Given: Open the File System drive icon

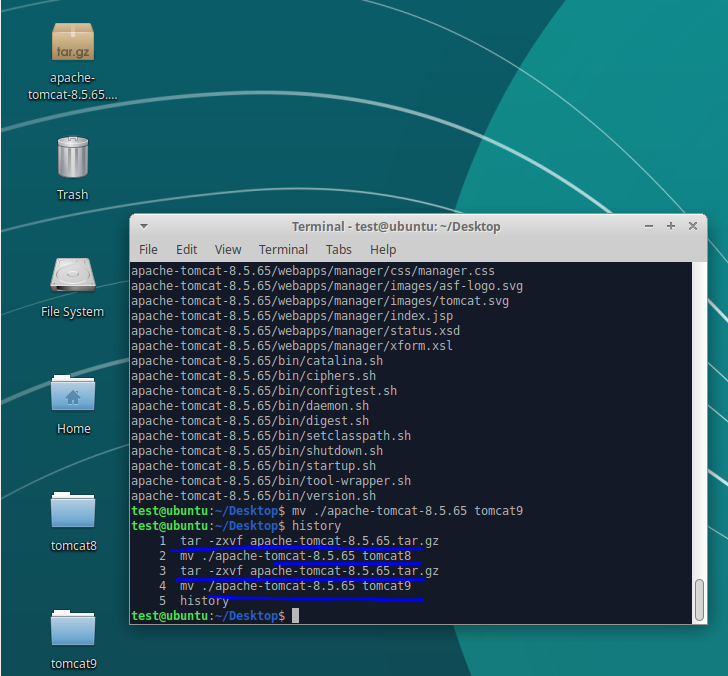Looking at the screenshot, I should (73, 275).
